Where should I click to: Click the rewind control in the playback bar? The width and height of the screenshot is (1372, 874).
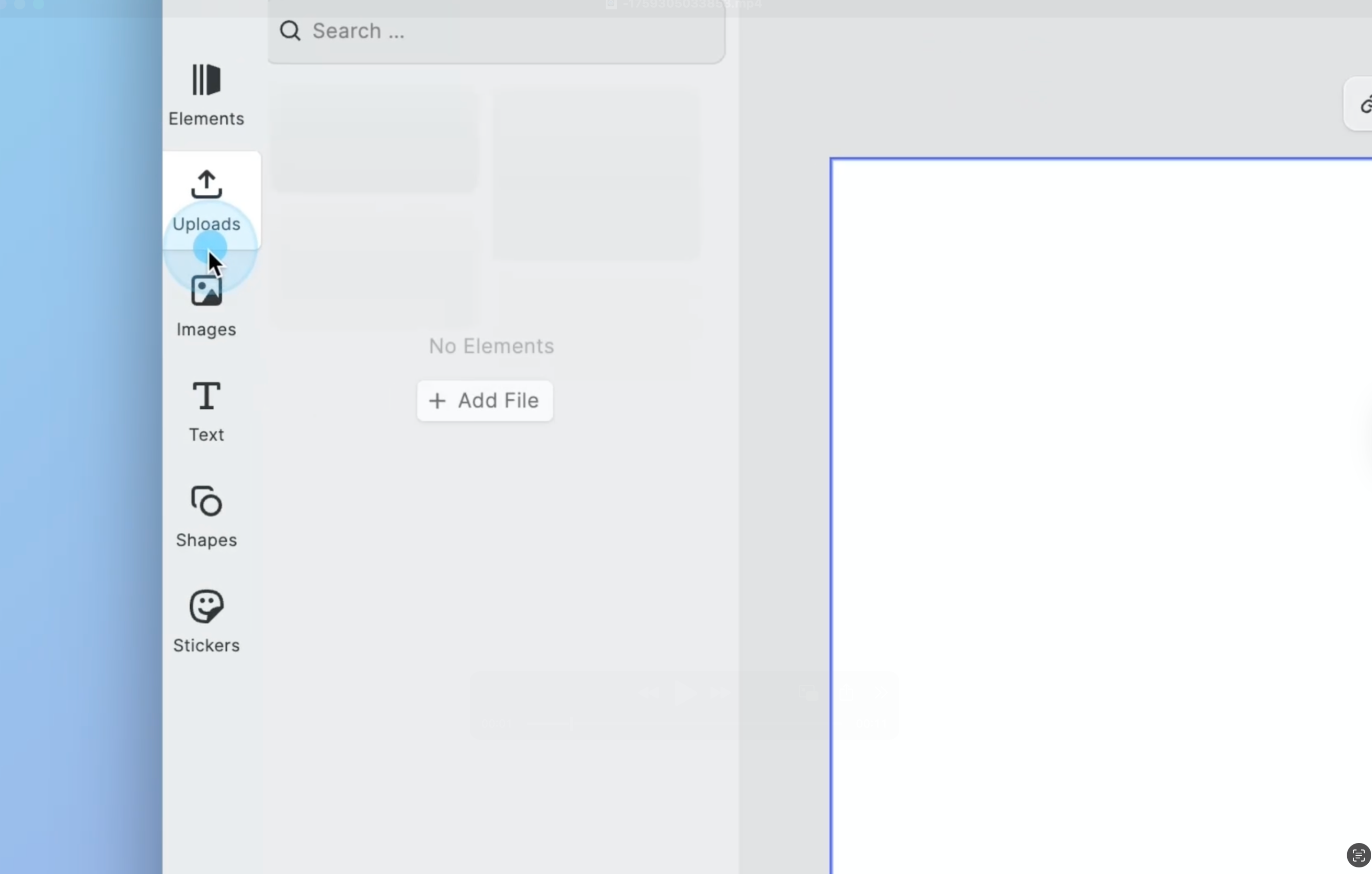[x=649, y=692]
